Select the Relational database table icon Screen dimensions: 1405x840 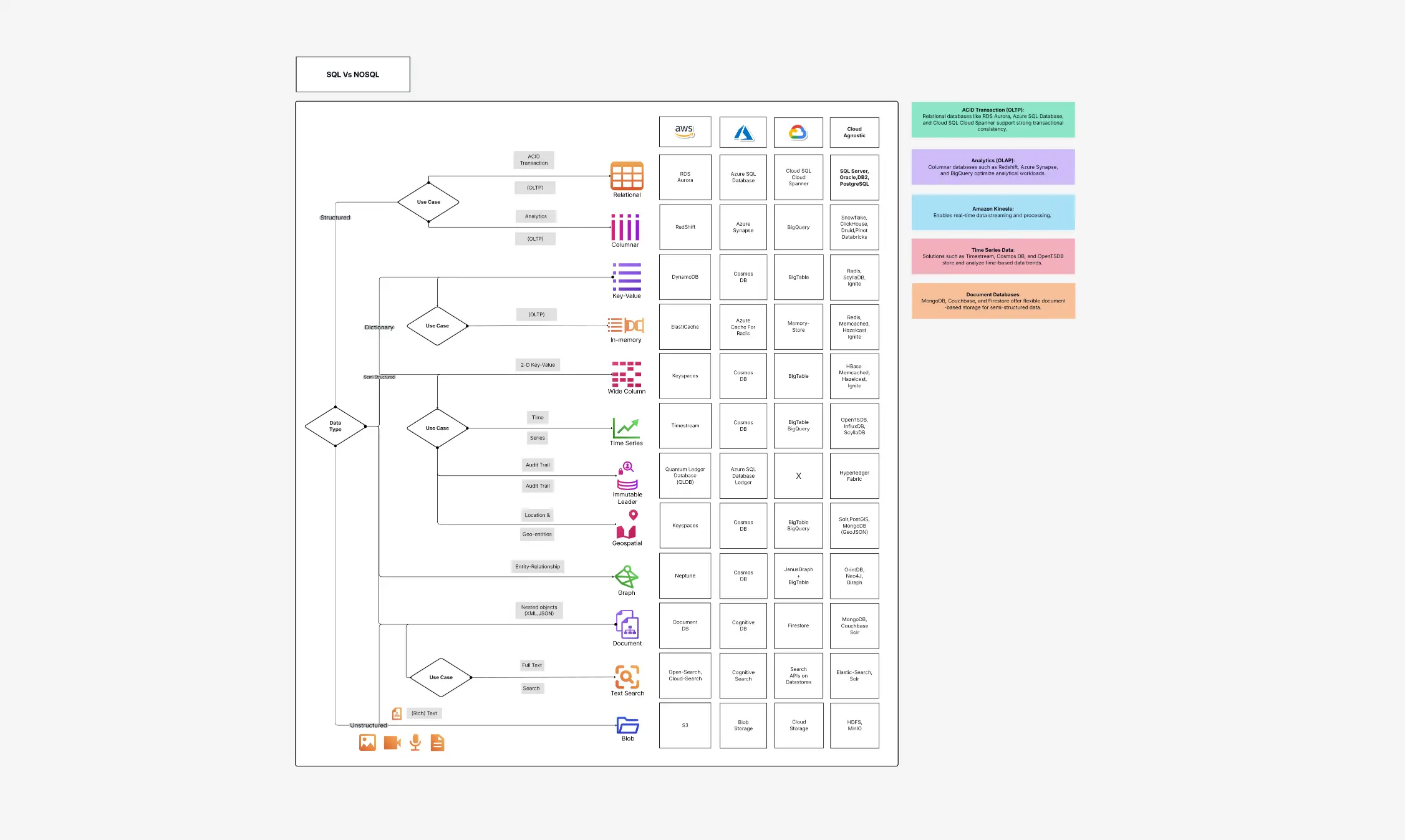click(627, 176)
